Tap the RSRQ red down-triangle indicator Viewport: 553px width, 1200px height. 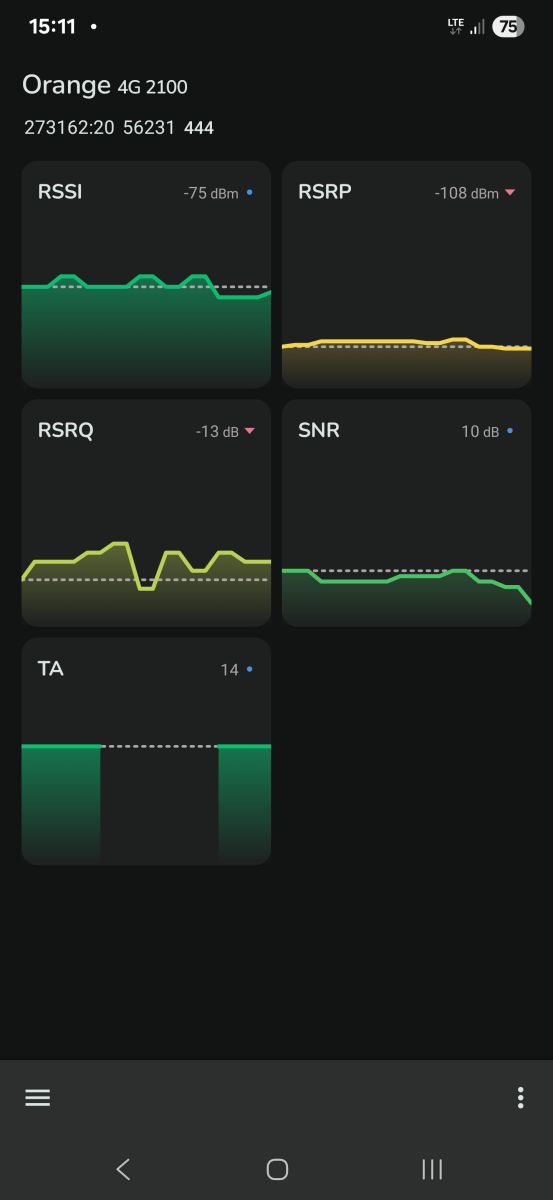coord(250,431)
